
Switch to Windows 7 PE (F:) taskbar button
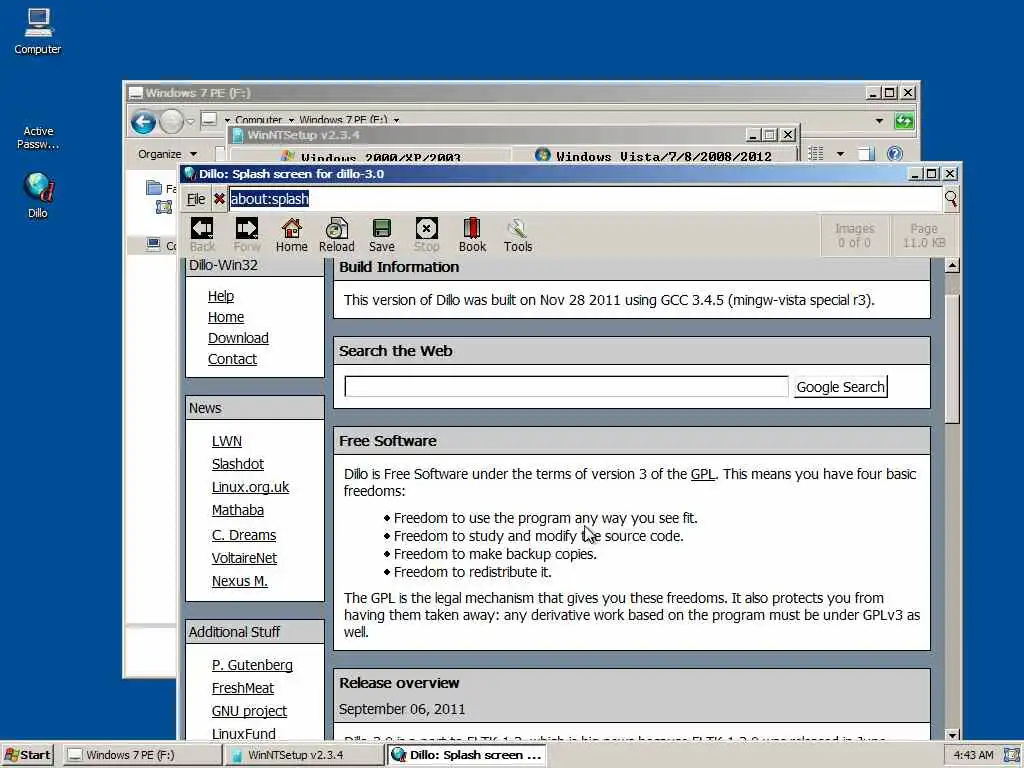coord(143,755)
